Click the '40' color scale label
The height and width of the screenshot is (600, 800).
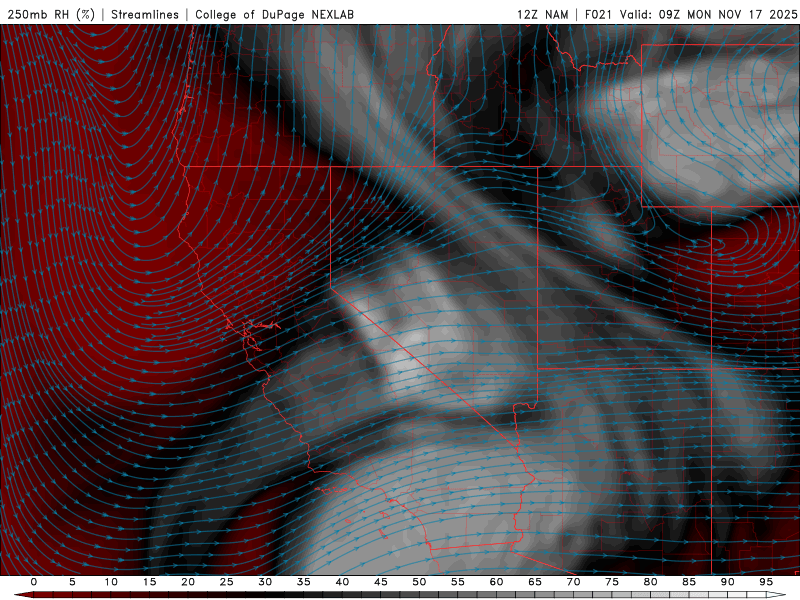[342, 582]
